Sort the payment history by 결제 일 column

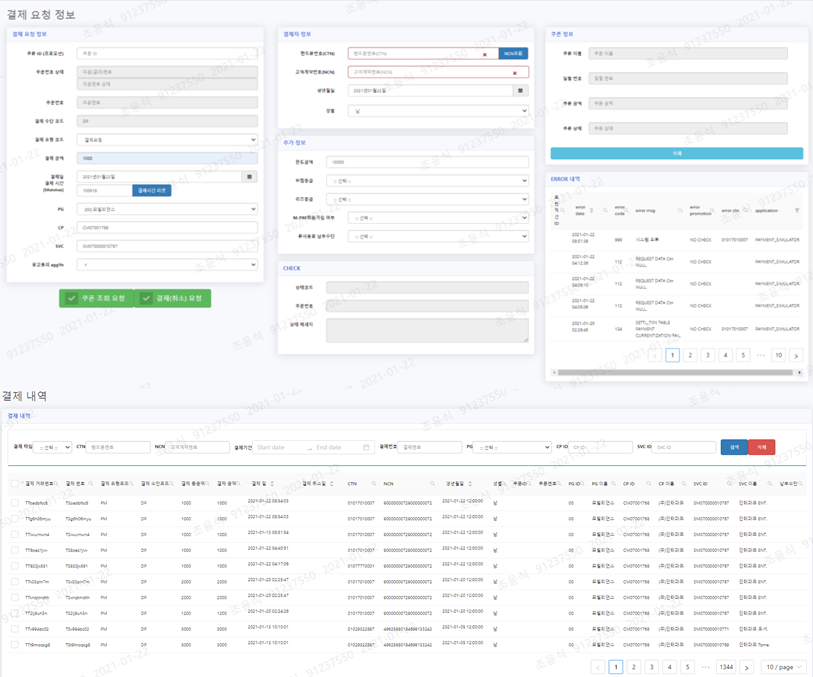(x=272, y=484)
